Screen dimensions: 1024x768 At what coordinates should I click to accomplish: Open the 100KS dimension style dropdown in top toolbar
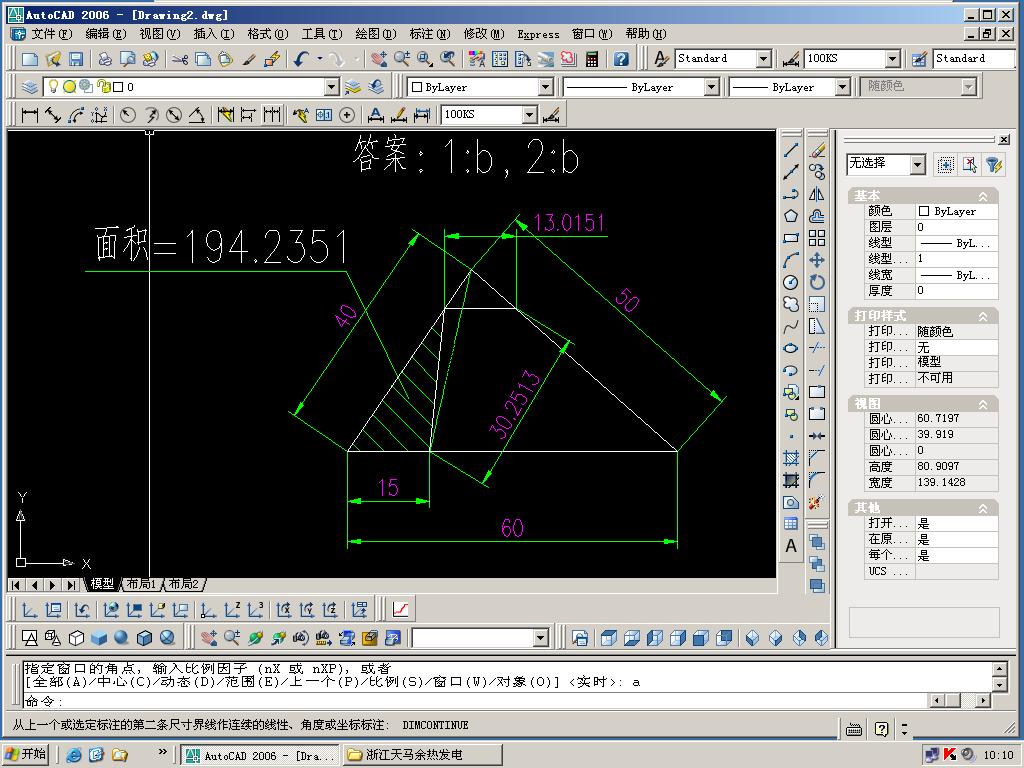893,59
